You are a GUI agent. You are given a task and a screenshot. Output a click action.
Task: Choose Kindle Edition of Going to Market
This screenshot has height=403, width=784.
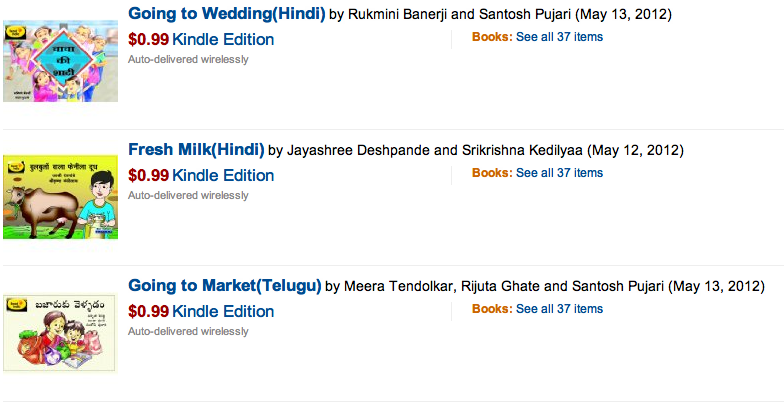point(223,311)
